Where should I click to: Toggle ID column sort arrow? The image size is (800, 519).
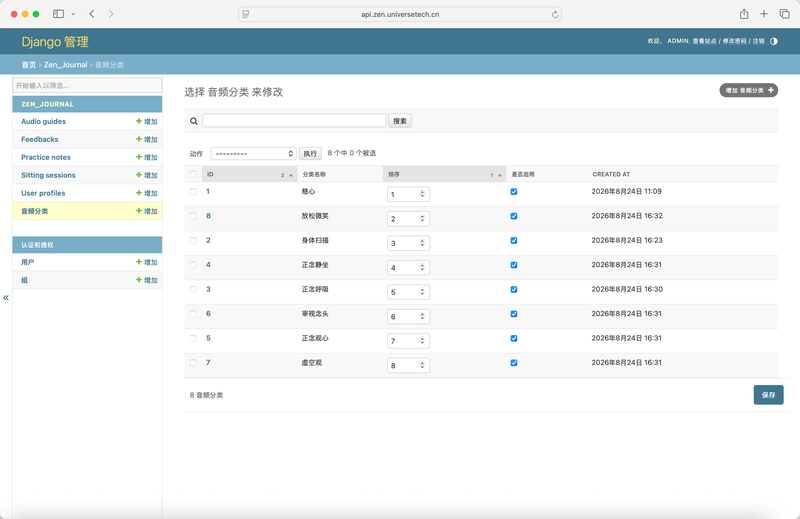click(291, 175)
